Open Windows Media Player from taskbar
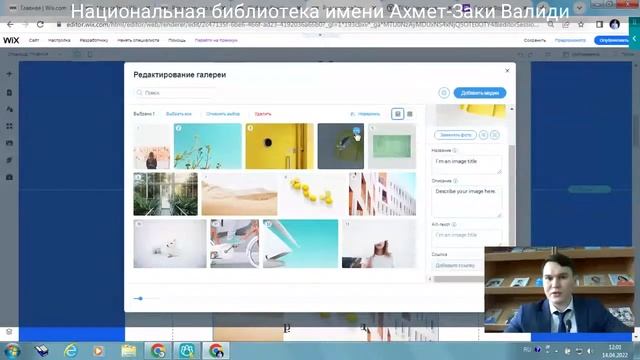The width and height of the screenshot is (640, 360). click(98, 351)
